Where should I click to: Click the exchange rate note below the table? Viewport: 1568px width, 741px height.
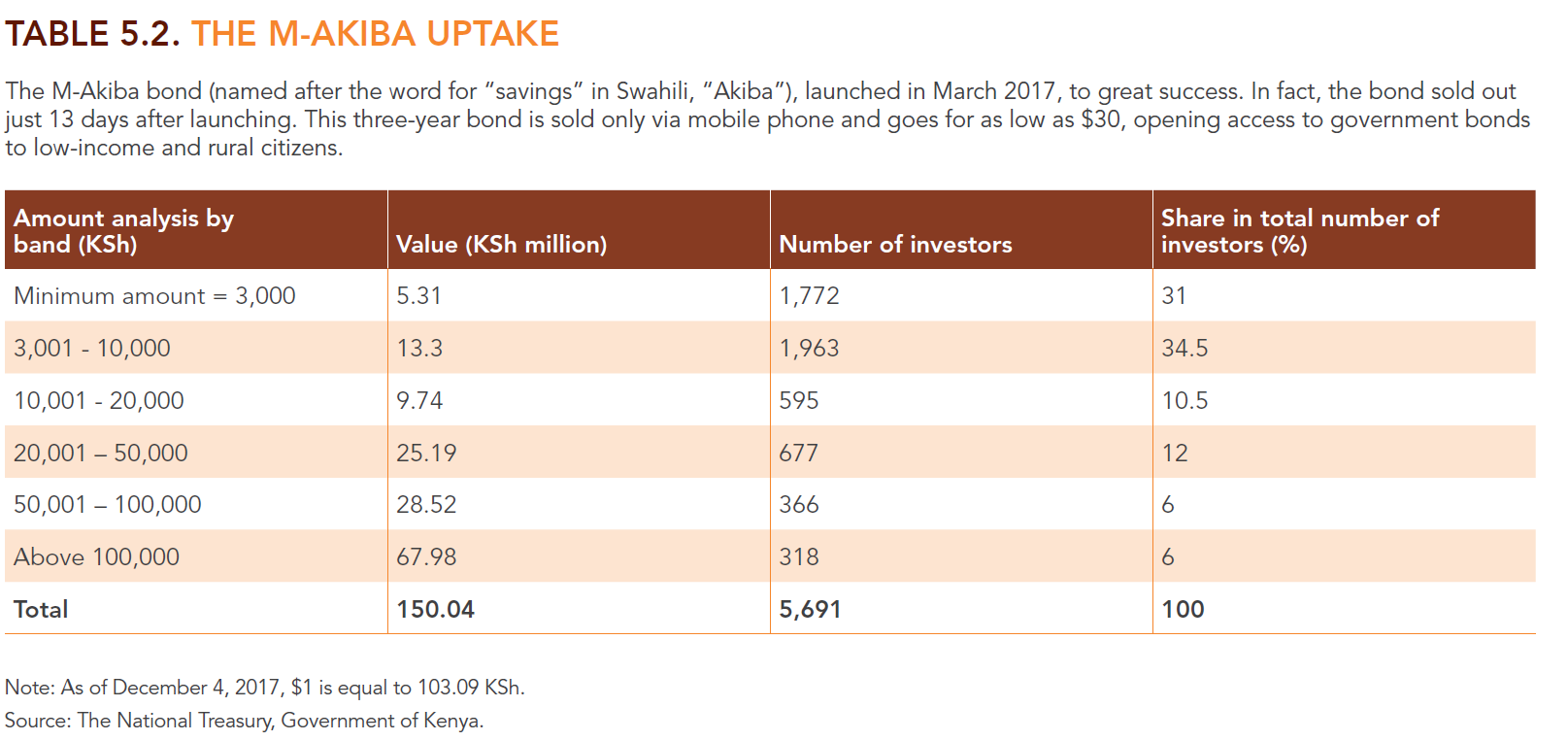tap(264, 688)
